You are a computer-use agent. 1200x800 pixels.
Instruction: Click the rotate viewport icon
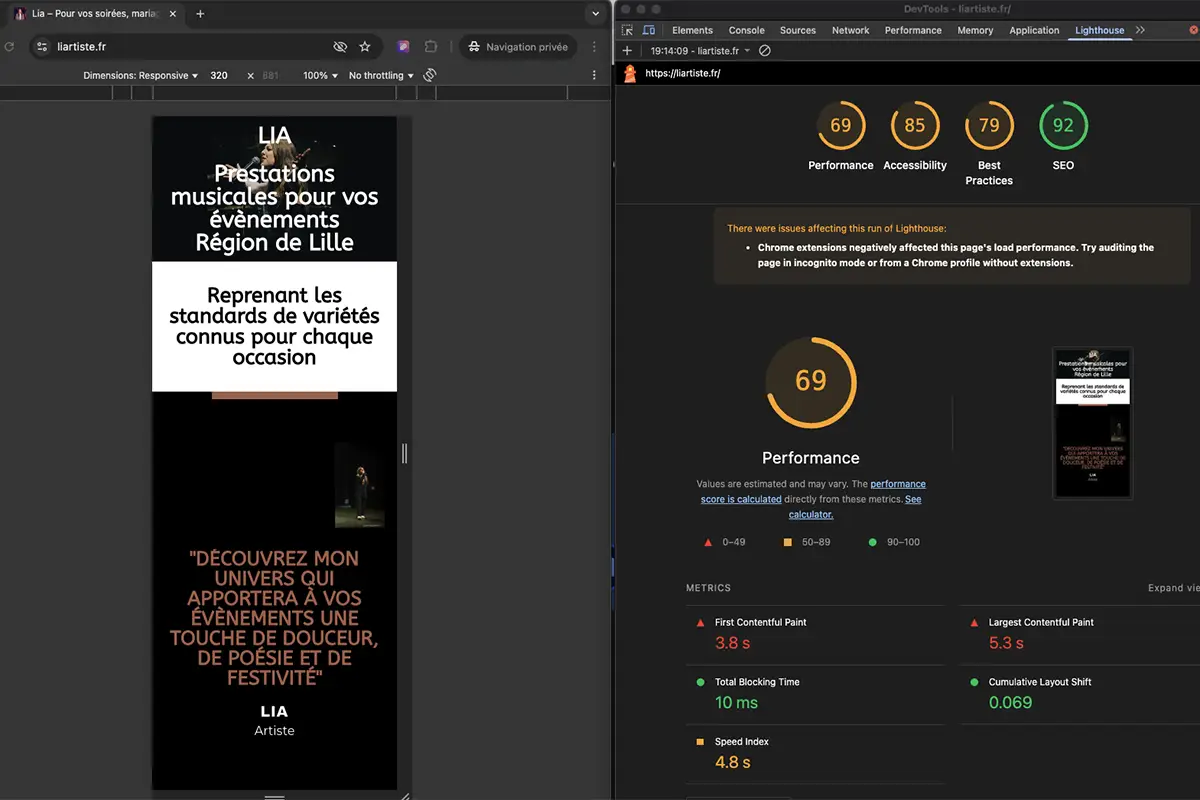[430, 75]
